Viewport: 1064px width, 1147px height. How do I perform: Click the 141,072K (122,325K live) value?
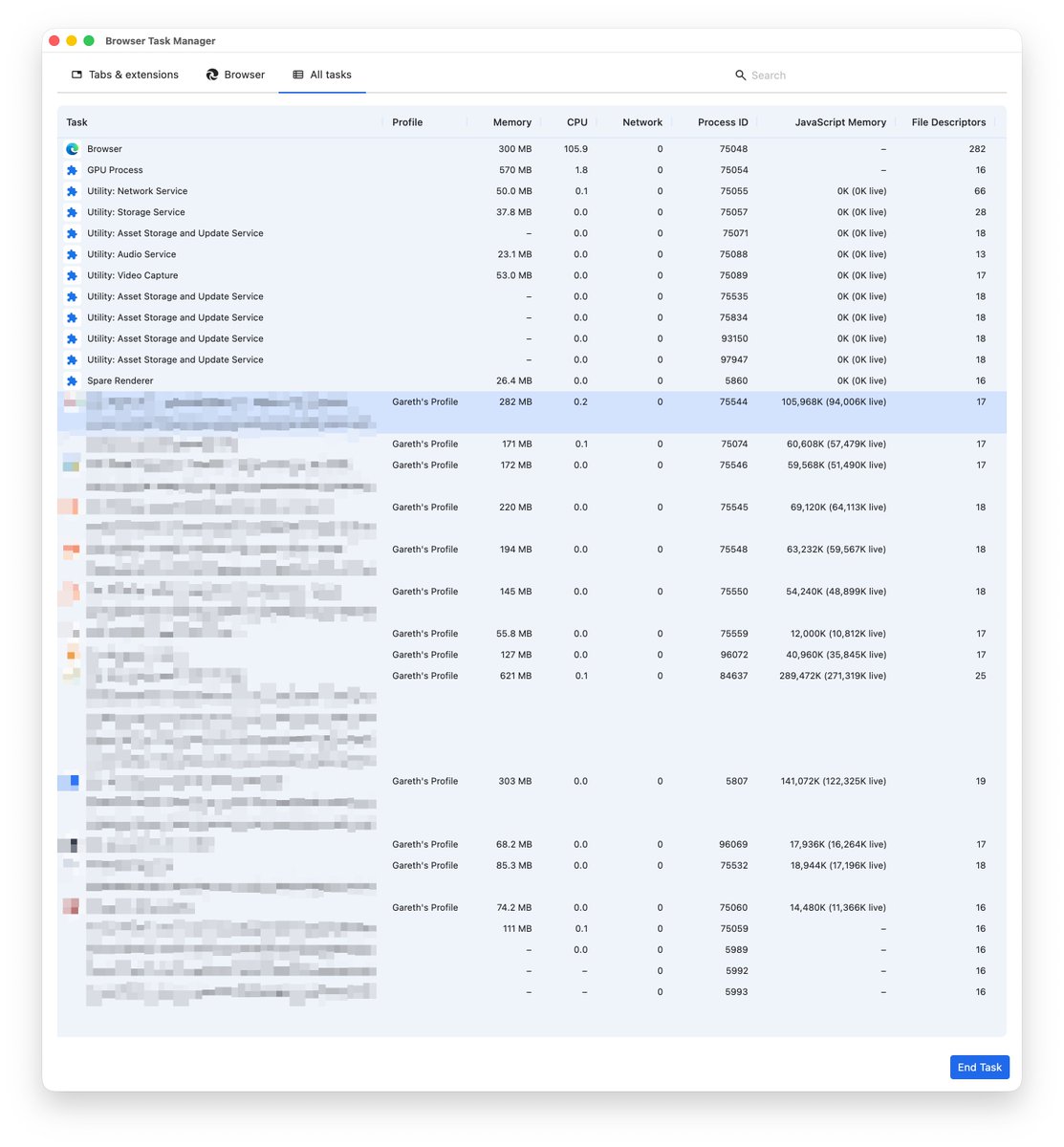[x=834, y=781]
